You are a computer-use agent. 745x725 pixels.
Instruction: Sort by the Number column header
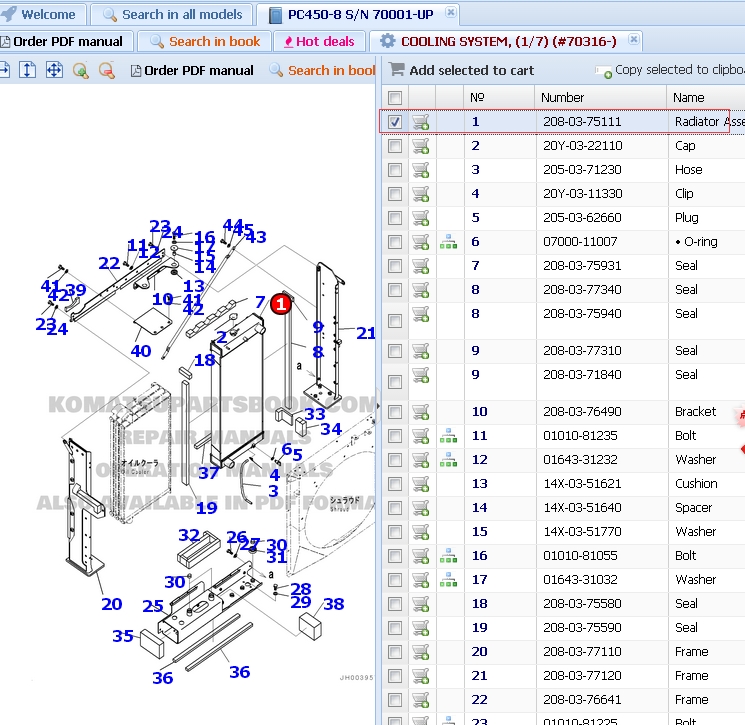[601, 98]
